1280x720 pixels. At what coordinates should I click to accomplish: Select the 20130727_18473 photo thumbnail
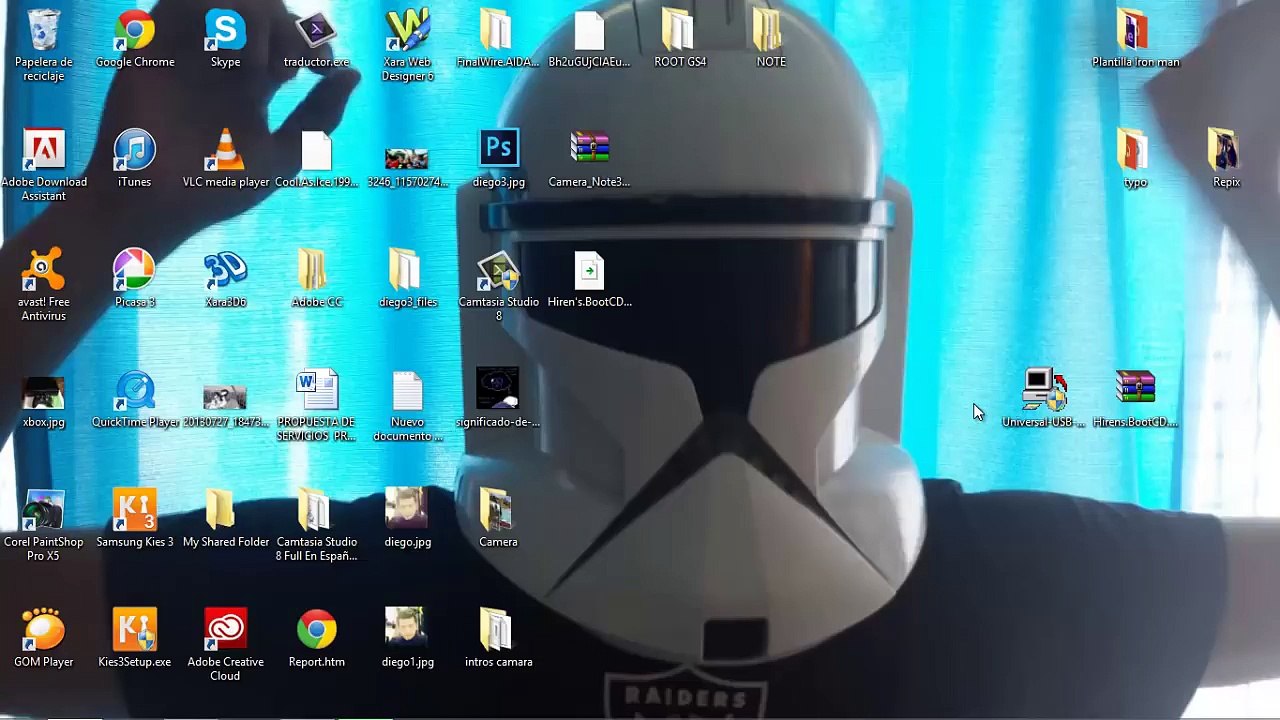pos(225,396)
